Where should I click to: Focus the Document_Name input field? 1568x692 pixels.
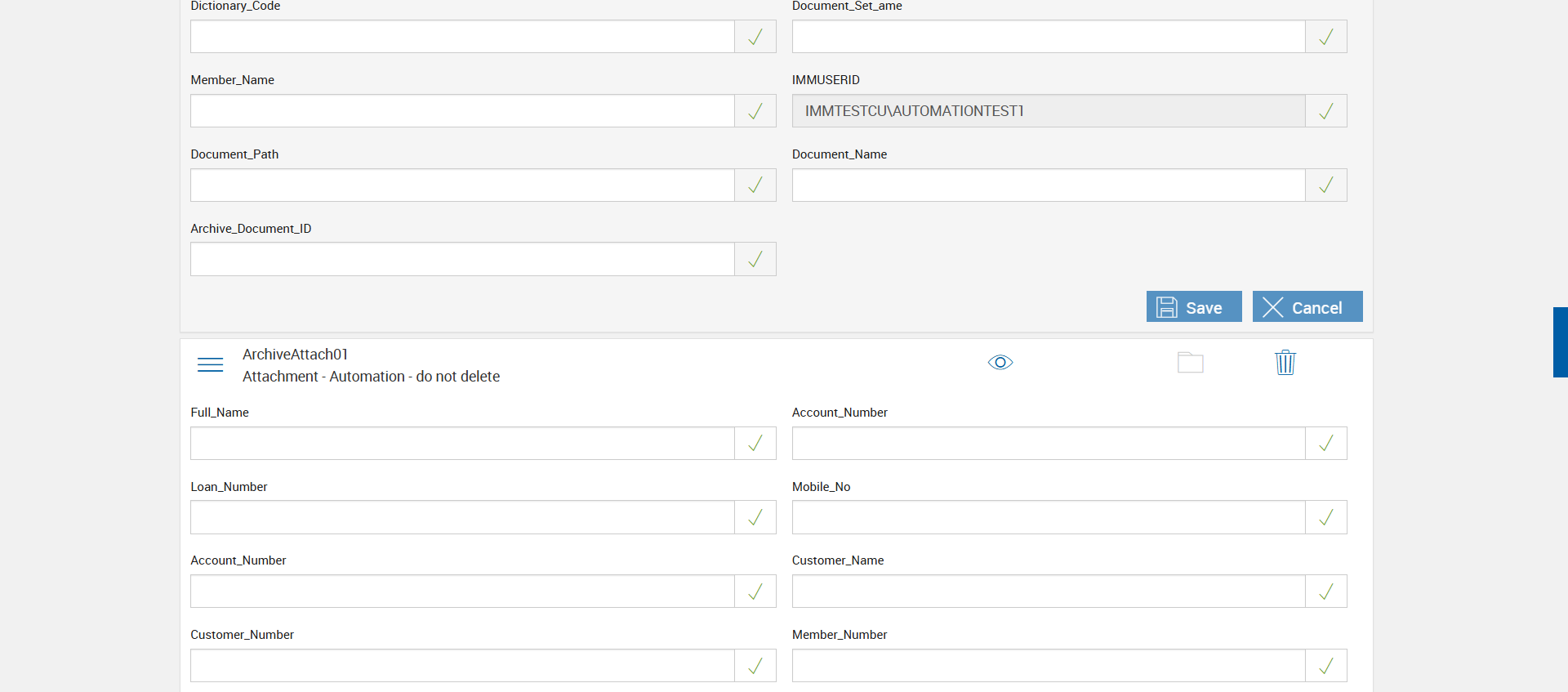pyautogui.click(x=1048, y=185)
